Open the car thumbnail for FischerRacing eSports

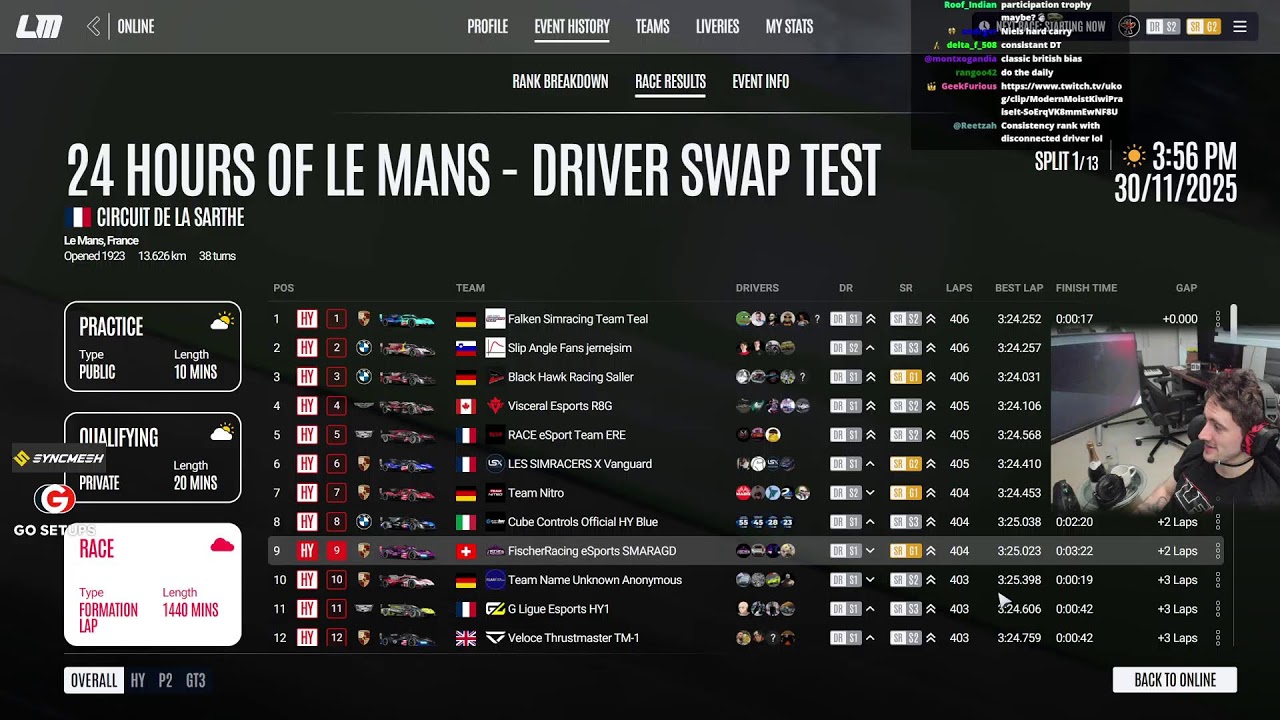407,551
